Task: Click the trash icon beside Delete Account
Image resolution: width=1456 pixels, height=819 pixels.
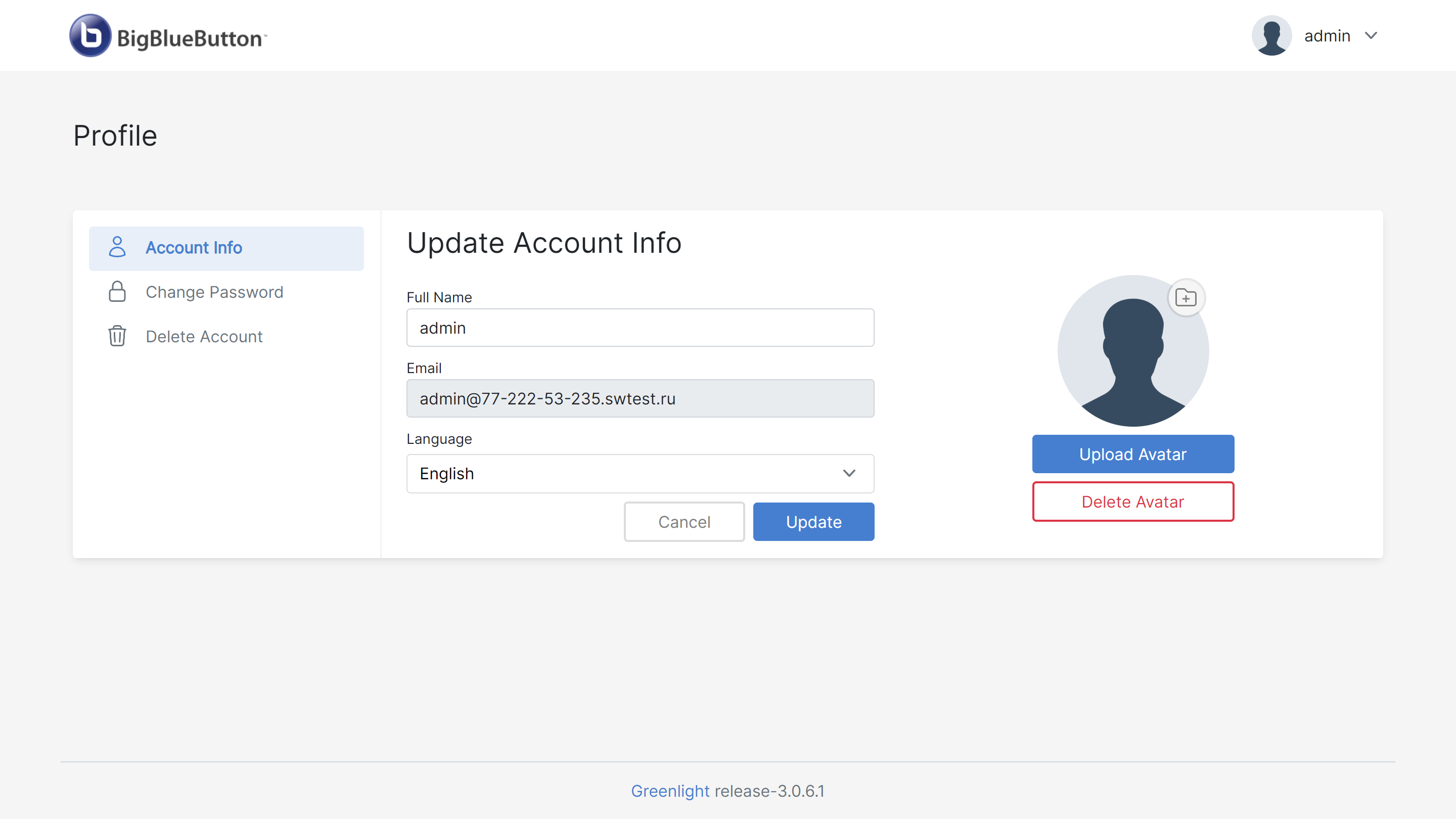Action: click(117, 336)
